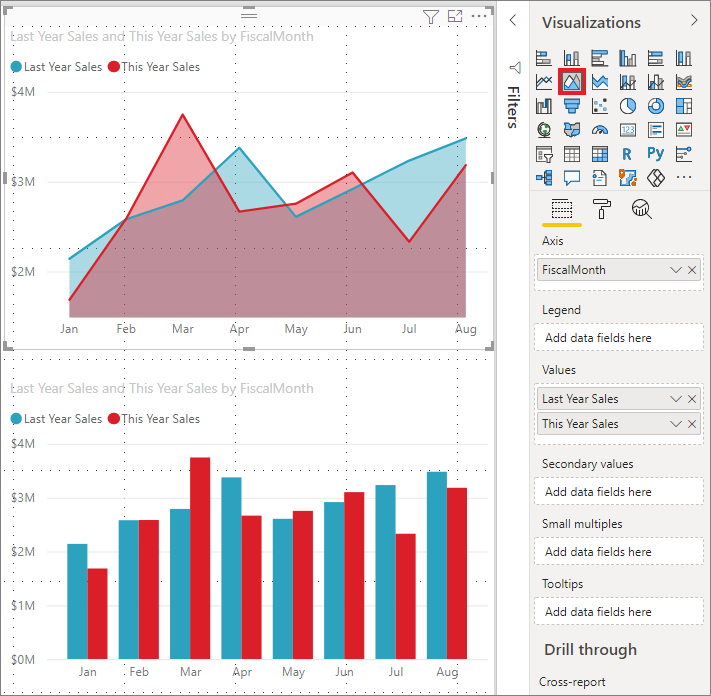Select the waterfall chart visual
The height and width of the screenshot is (696, 711).
[x=544, y=106]
